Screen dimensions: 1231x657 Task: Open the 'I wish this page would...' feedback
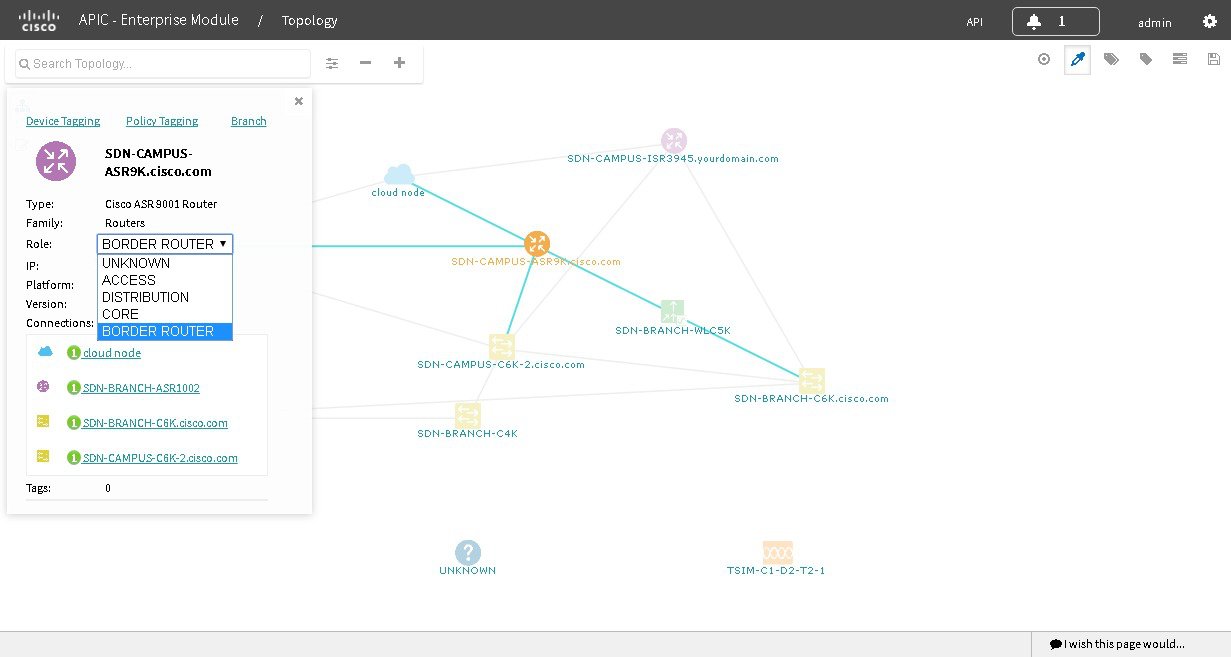(1117, 644)
